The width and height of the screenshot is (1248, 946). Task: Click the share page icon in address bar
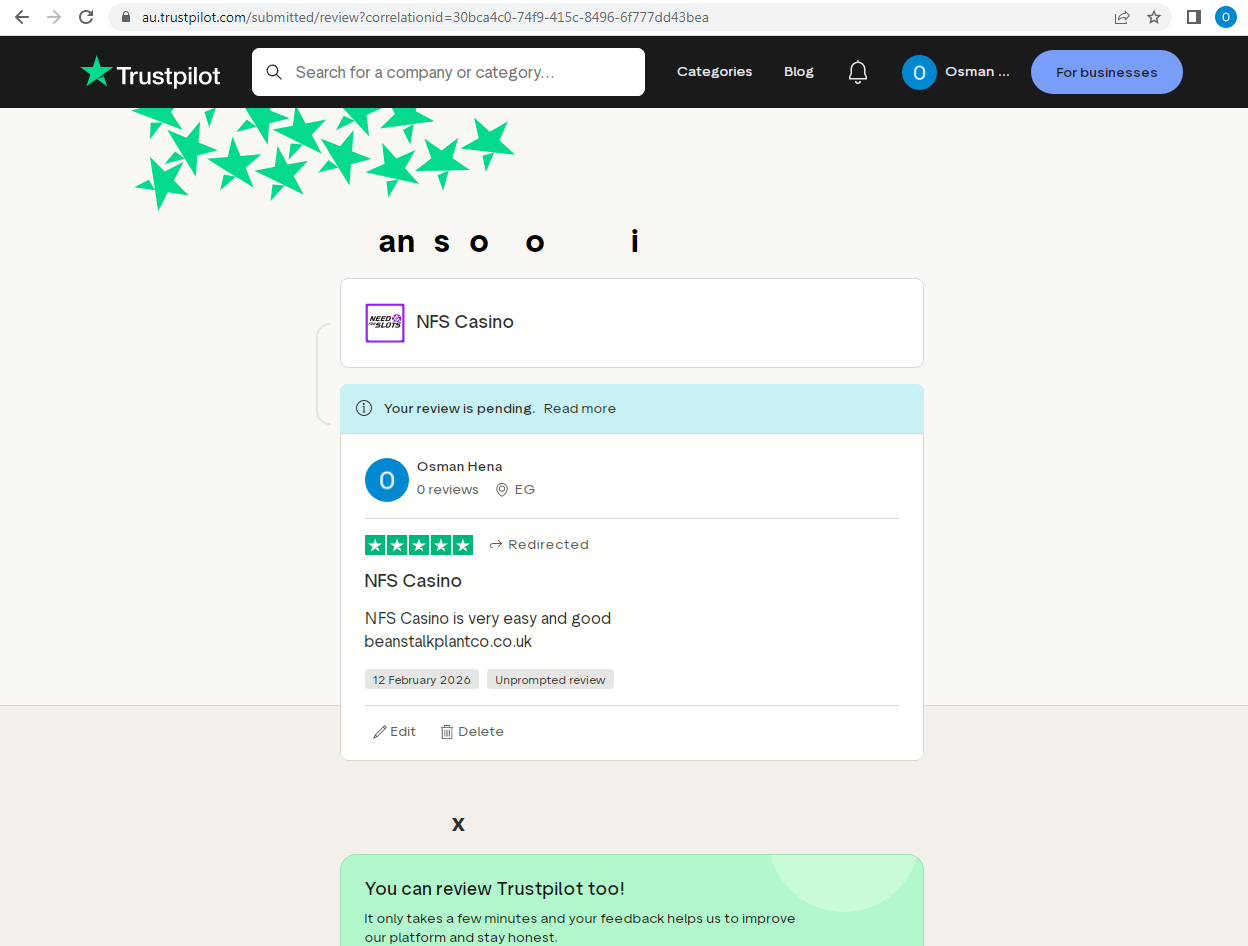(1122, 17)
